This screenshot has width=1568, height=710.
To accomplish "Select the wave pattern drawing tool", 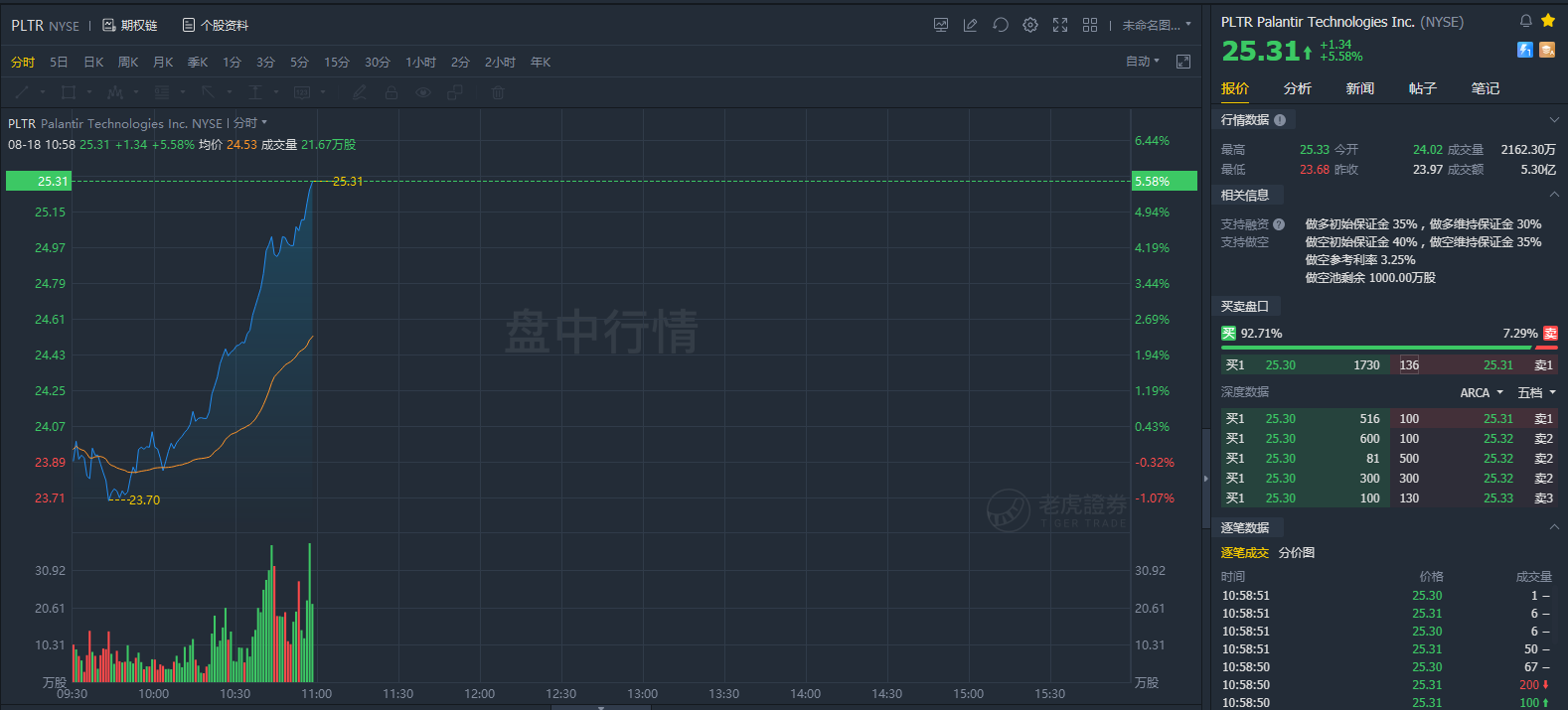I will 115,92.
